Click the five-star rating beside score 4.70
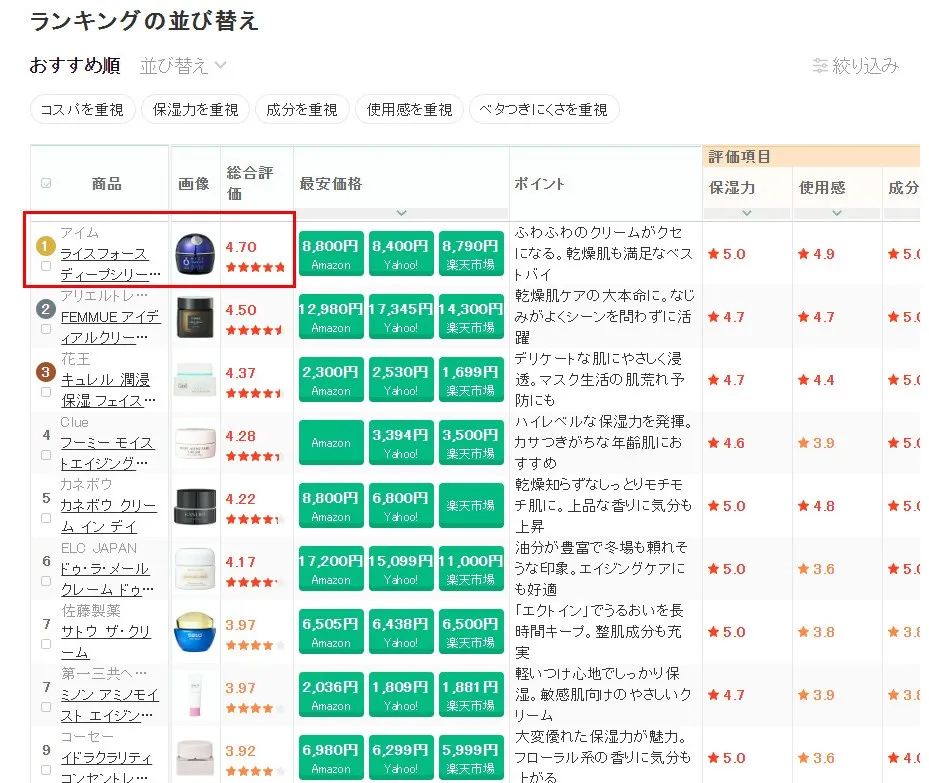This screenshot has height=783, width=929. [254, 266]
